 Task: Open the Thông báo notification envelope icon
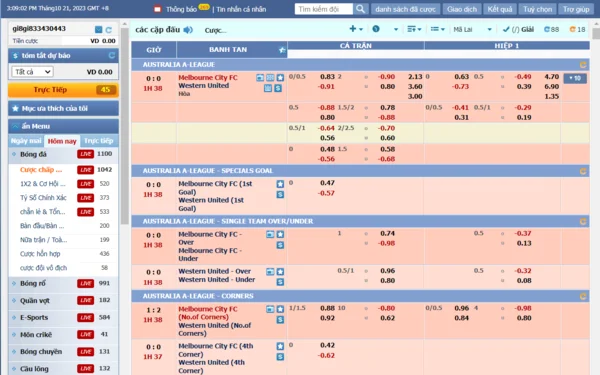coord(157,9)
